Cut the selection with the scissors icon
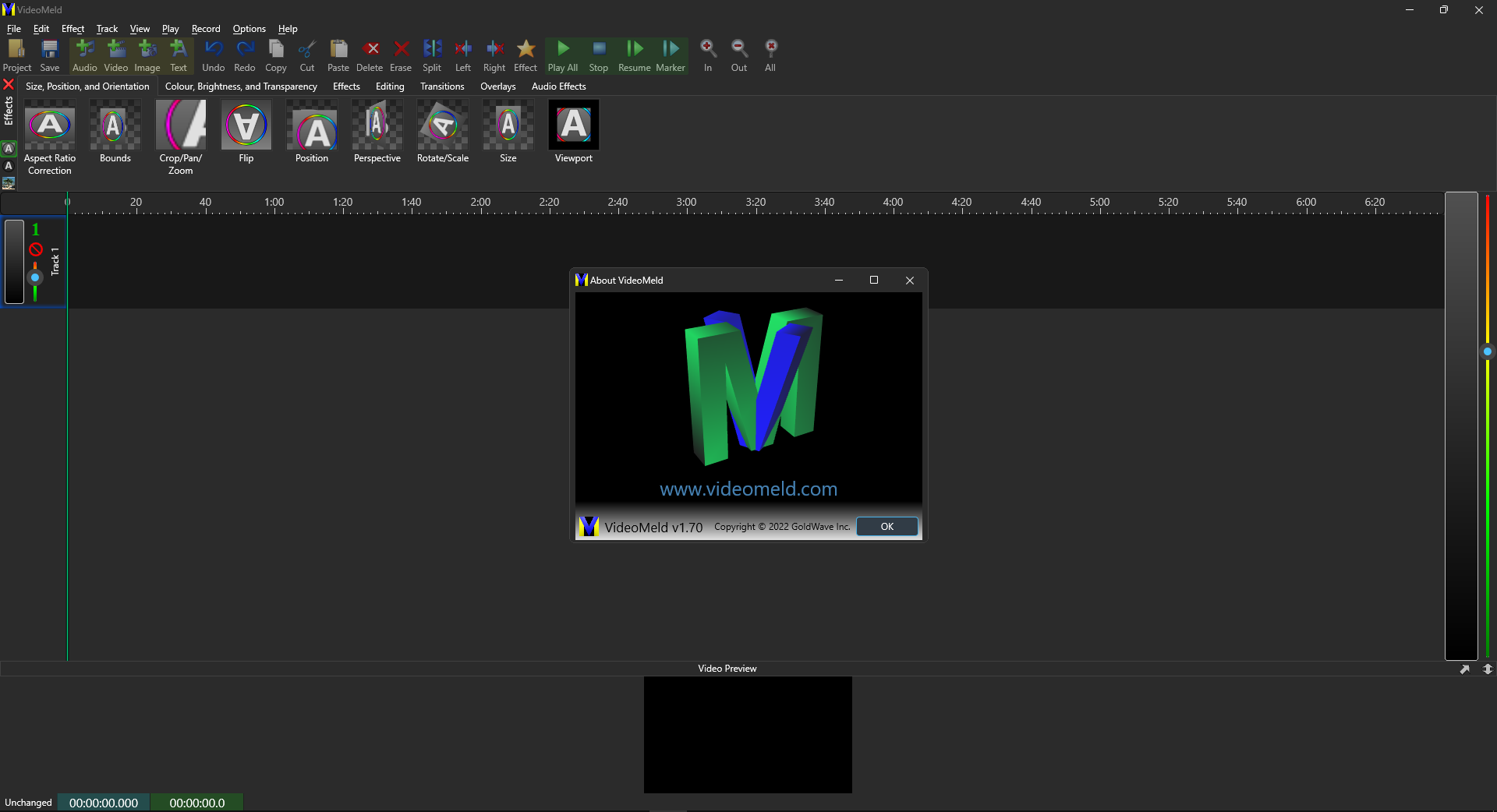The width and height of the screenshot is (1497, 812). pos(307,55)
